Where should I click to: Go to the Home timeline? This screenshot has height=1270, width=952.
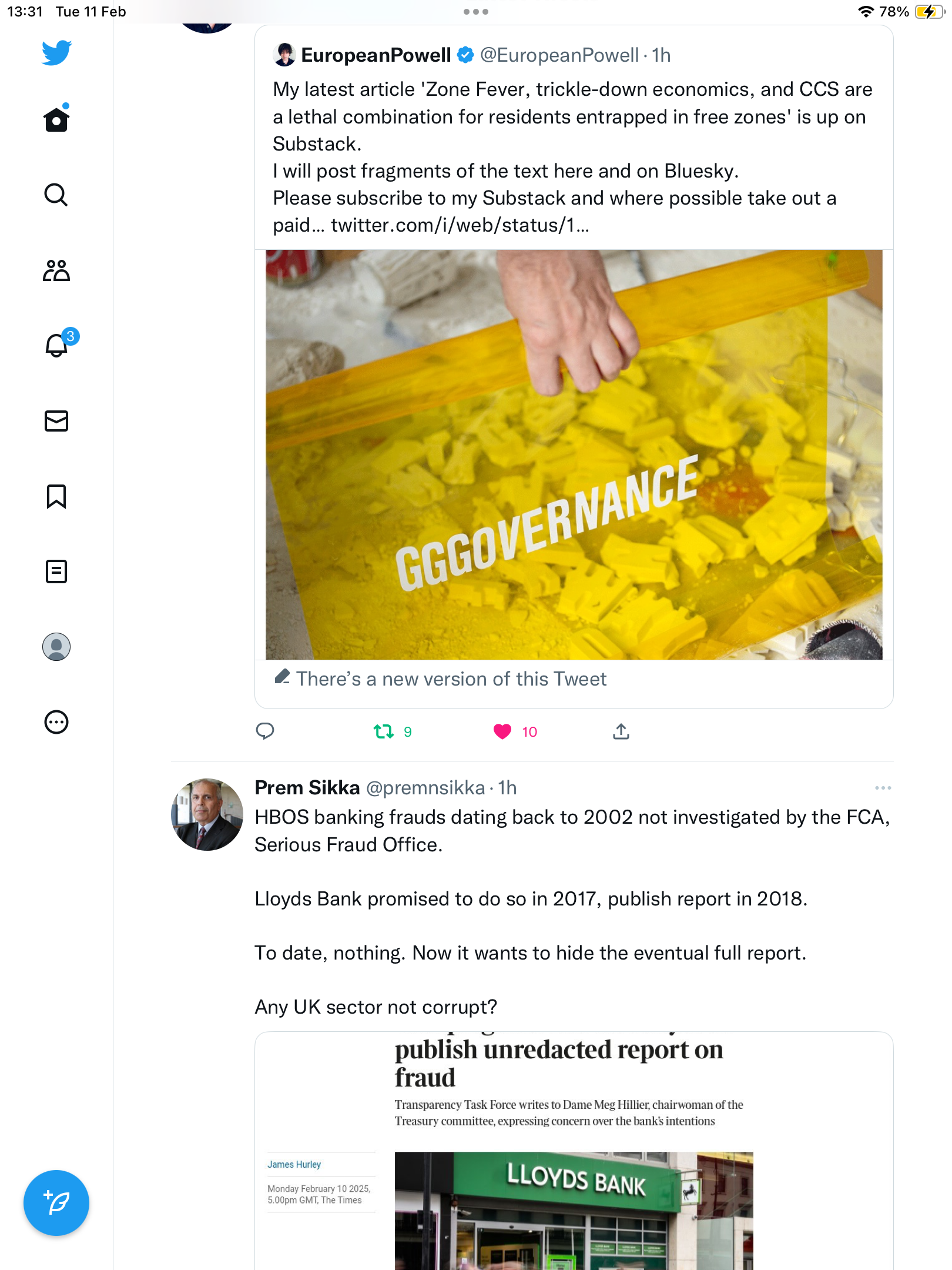click(x=56, y=119)
